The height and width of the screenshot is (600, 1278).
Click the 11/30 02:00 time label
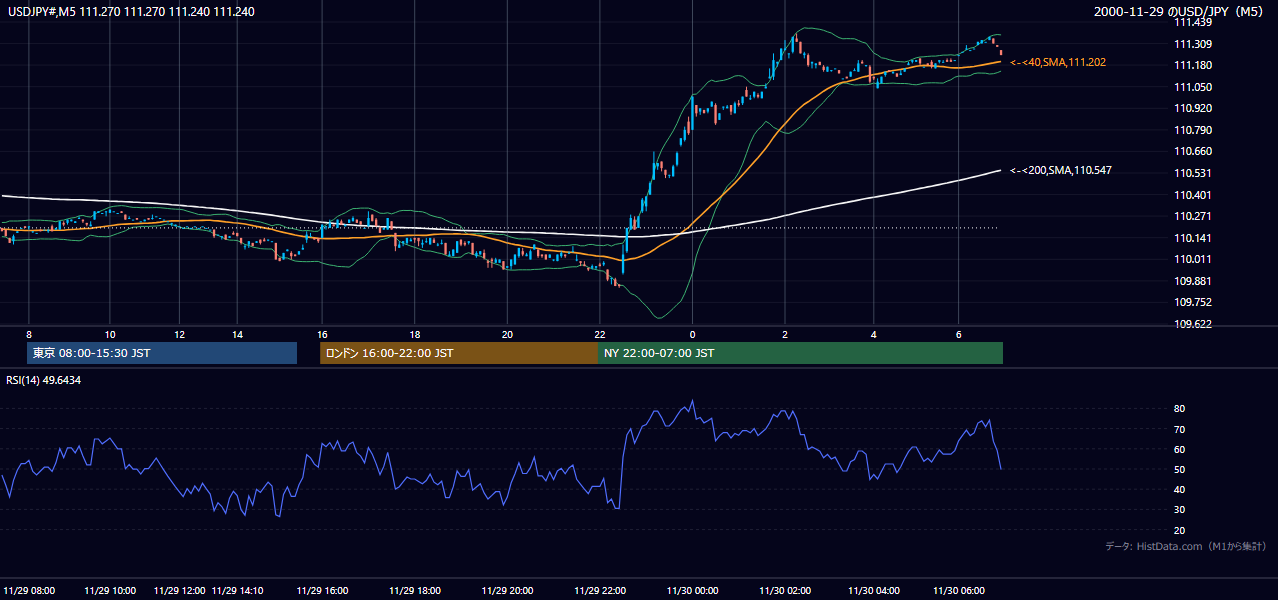pyautogui.click(x=785, y=591)
